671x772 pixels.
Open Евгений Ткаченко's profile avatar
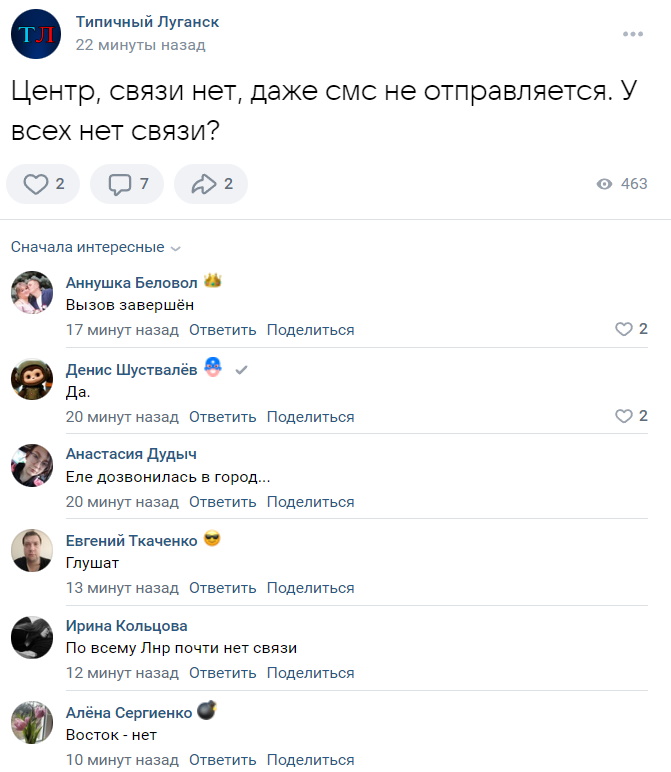pos(32,551)
